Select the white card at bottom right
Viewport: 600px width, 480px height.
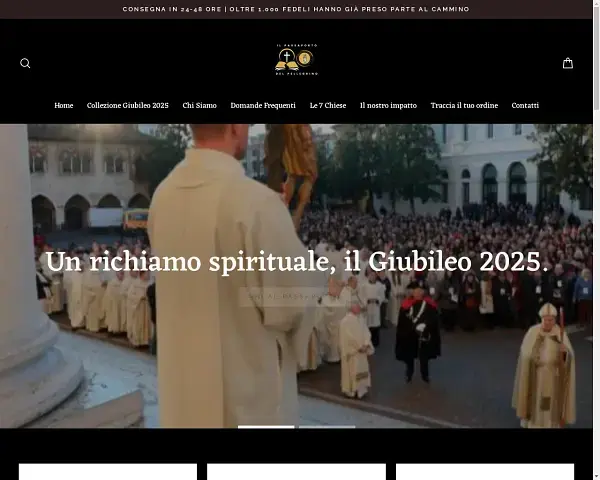click(x=485, y=471)
